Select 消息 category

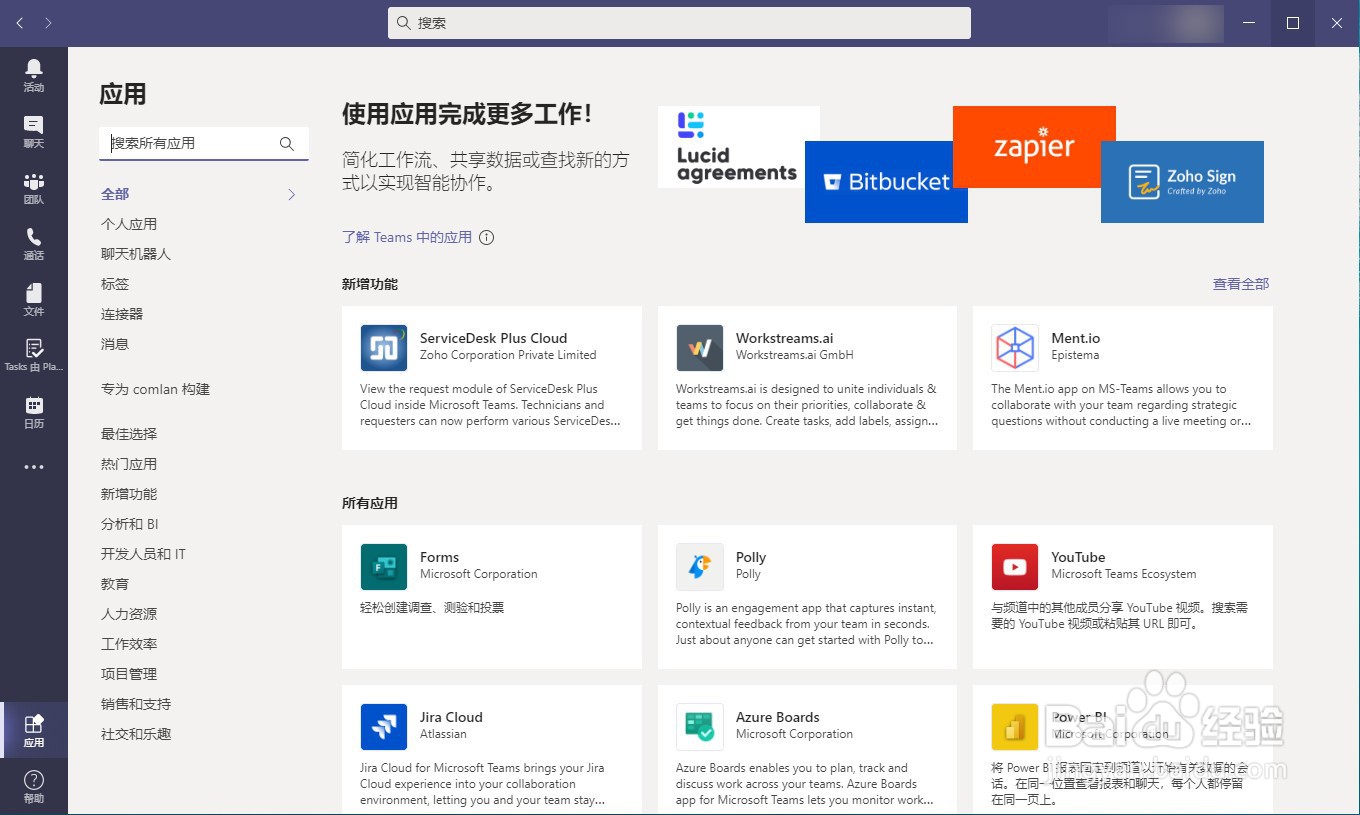(x=115, y=344)
